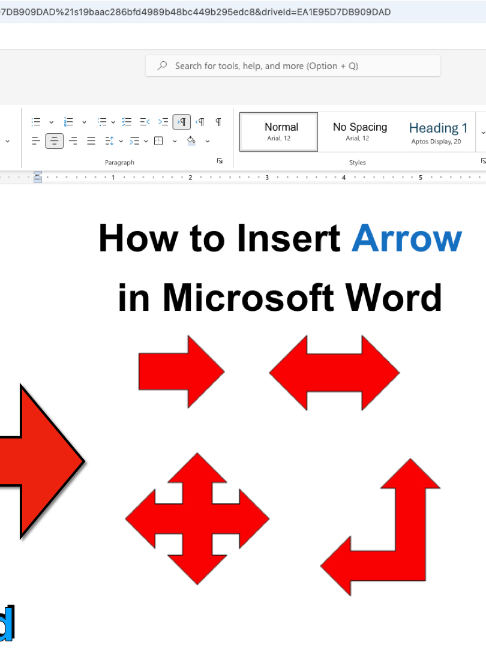Align text to the left
This screenshot has width=486, height=648.
click(x=36, y=141)
